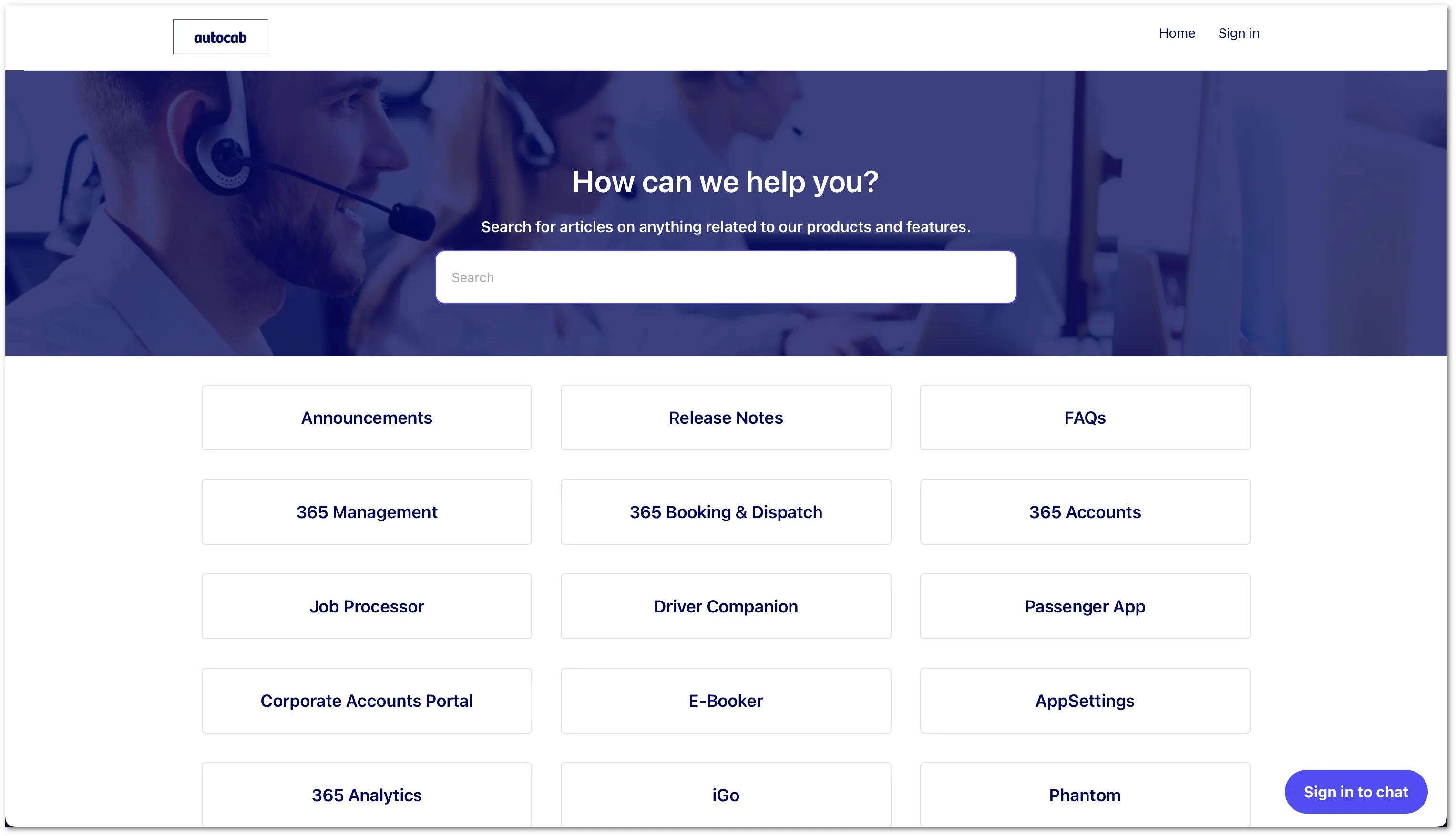The height and width of the screenshot is (836, 1456).
Task: Select the 365 Accounts category card
Action: click(1084, 511)
